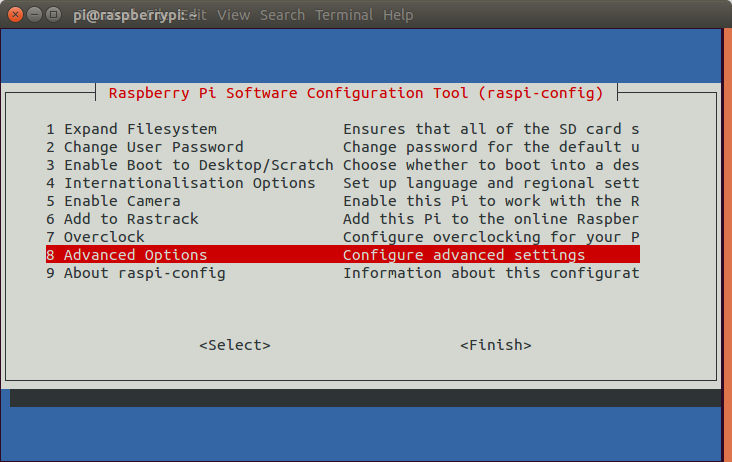The width and height of the screenshot is (732, 462).
Task: Open the Edit menu
Action: pos(195,15)
